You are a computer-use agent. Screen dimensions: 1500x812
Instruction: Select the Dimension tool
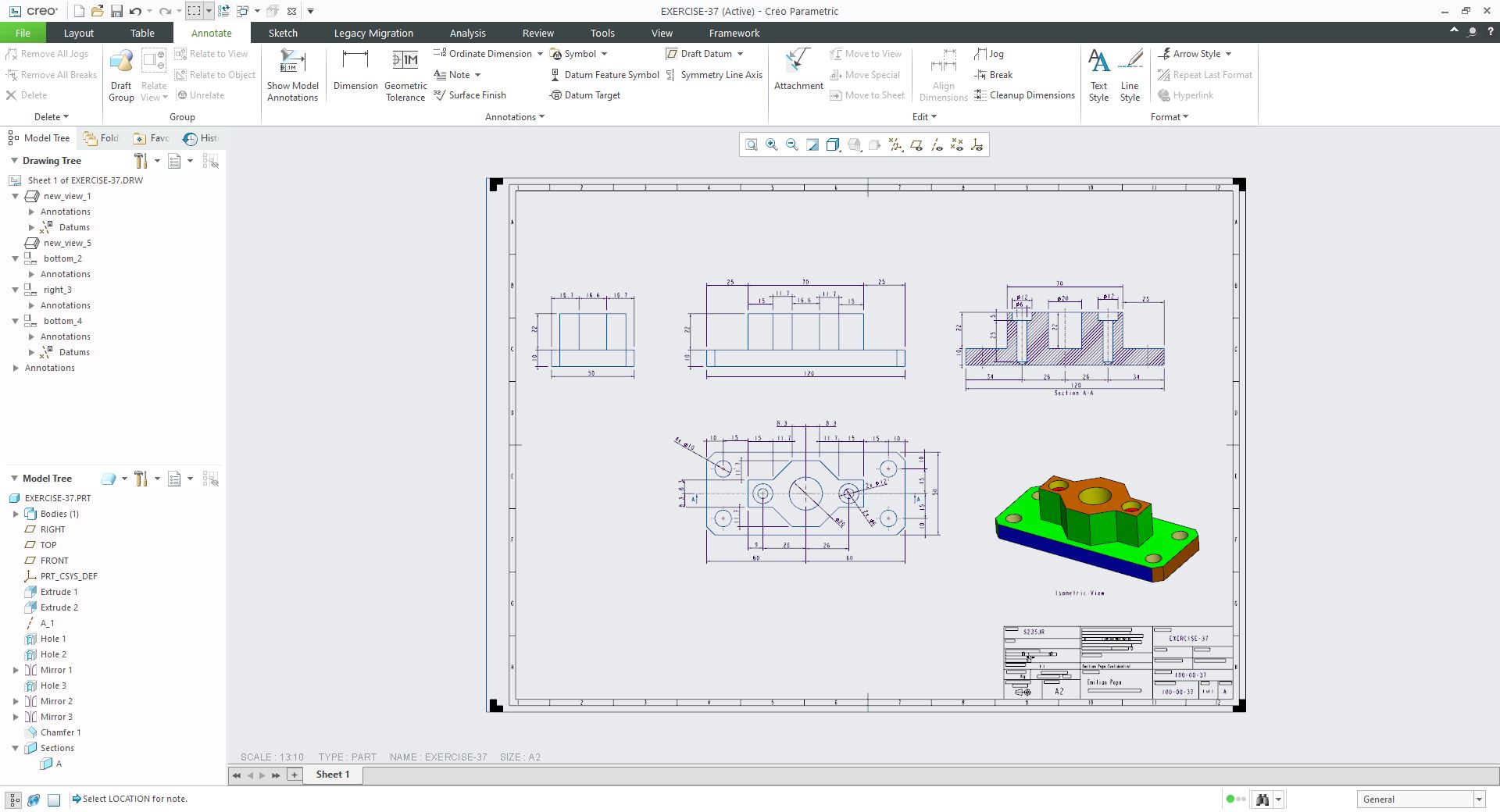tap(355, 70)
